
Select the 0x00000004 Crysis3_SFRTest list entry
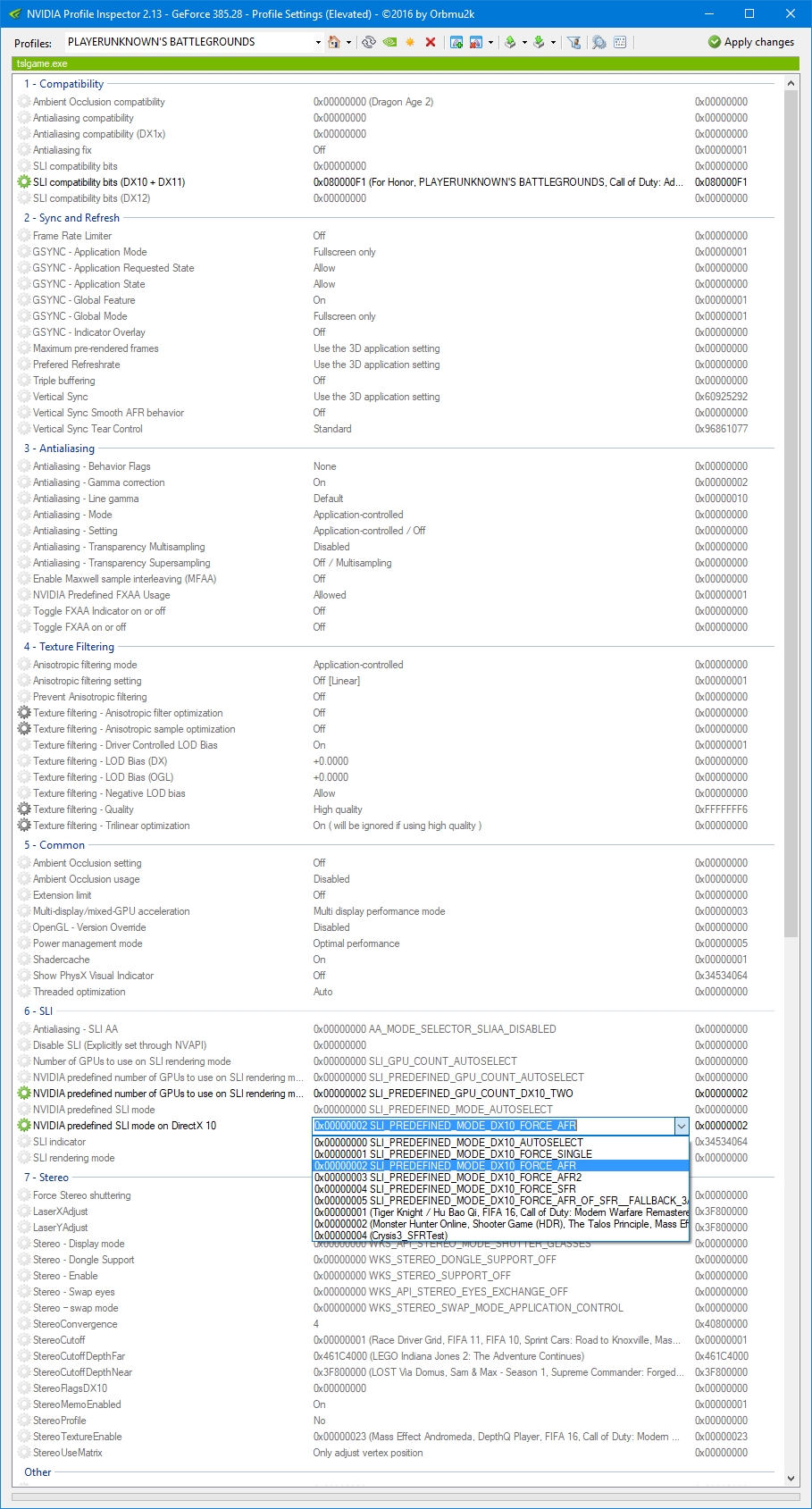(500, 1236)
